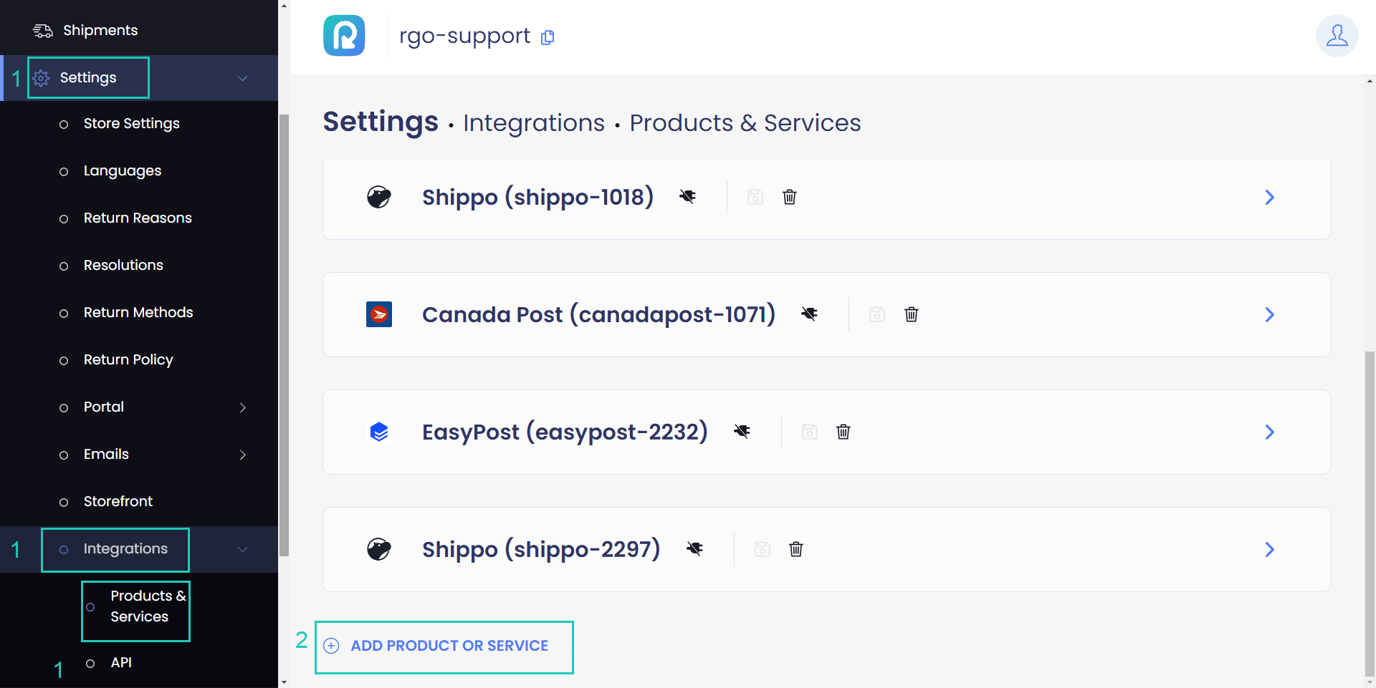This screenshot has height=688, width=1376.
Task: Open details for Shippo (shippo-2297)
Action: (x=1270, y=549)
